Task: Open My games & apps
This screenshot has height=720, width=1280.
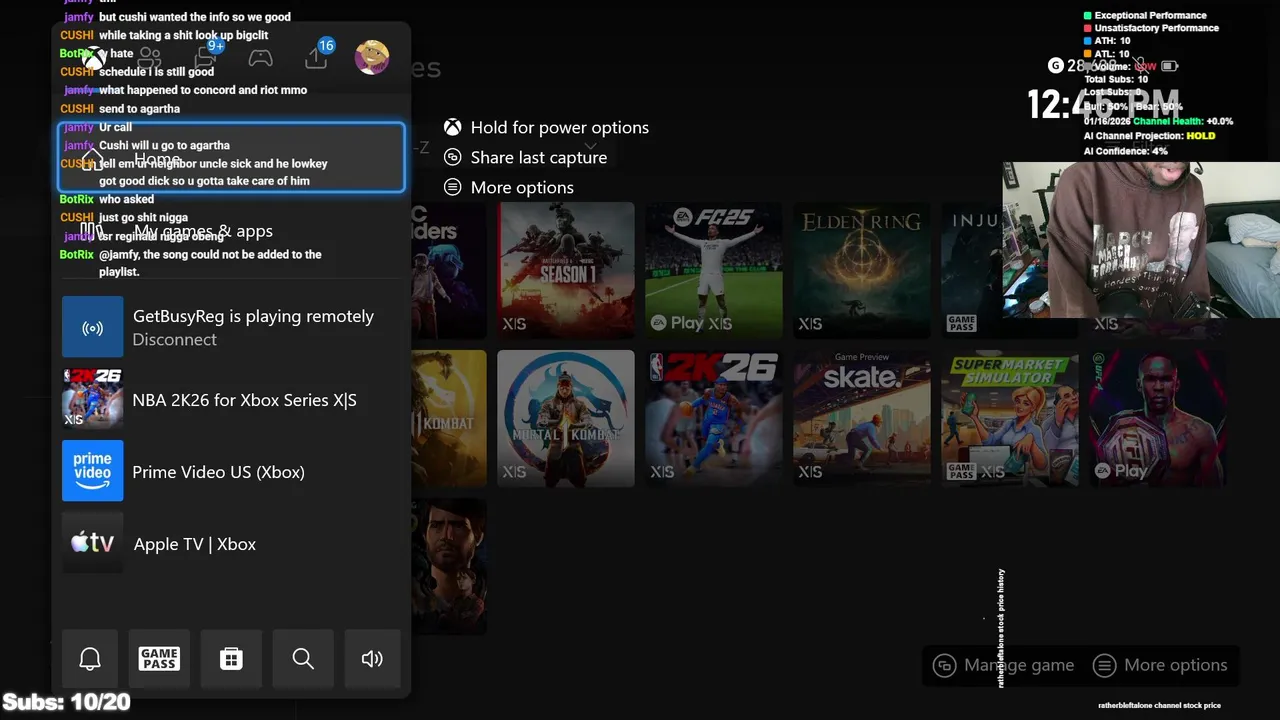Action: click(x=231, y=231)
